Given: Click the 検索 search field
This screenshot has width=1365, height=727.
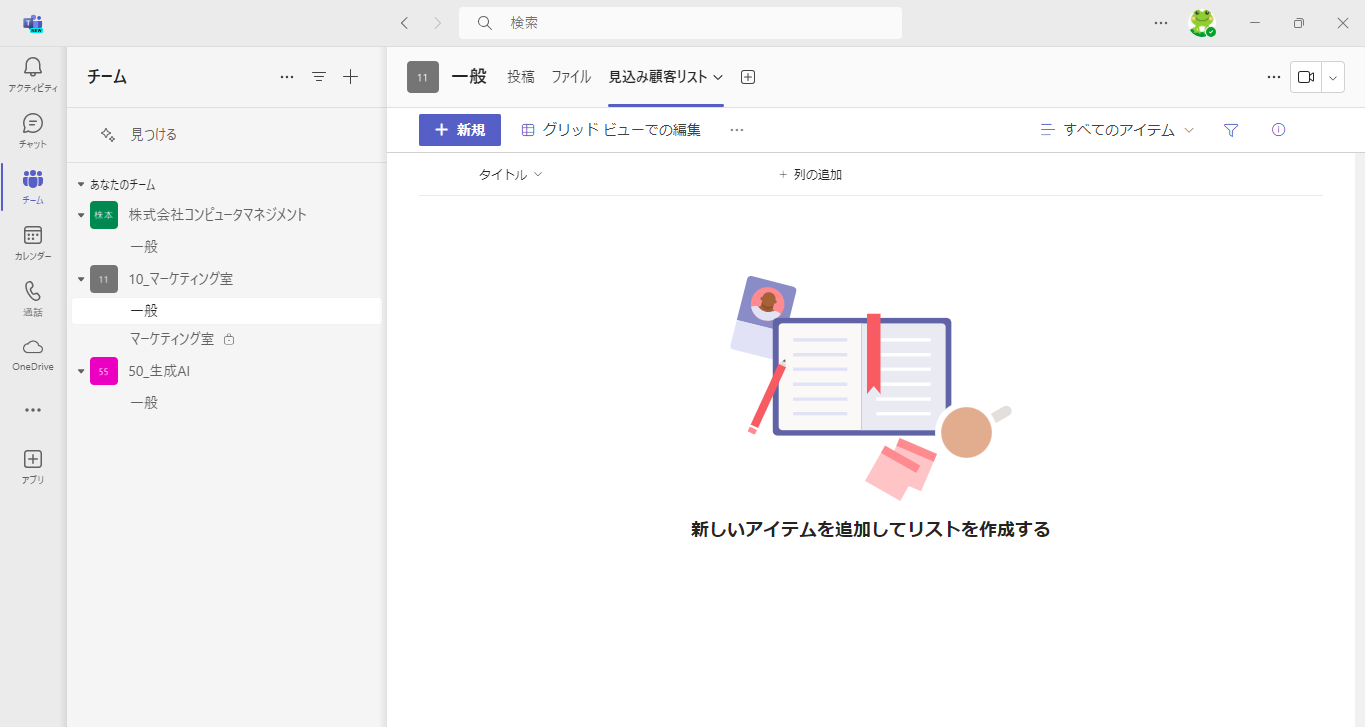Looking at the screenshot, I should coord(680,23).
